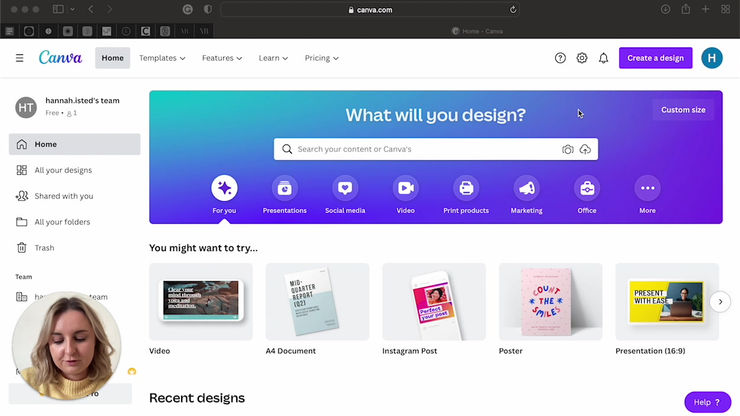Click the Trash icon in sidebar

pos(22,247)
